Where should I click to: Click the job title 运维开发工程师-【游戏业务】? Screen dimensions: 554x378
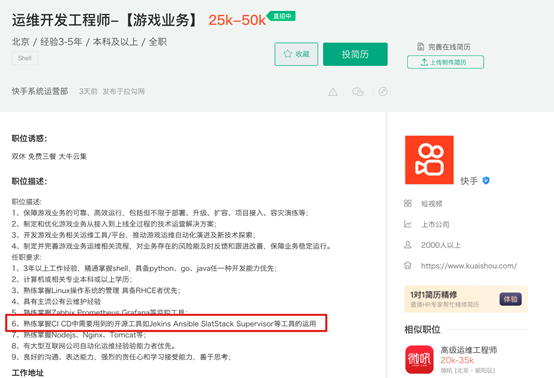point(105,20)
